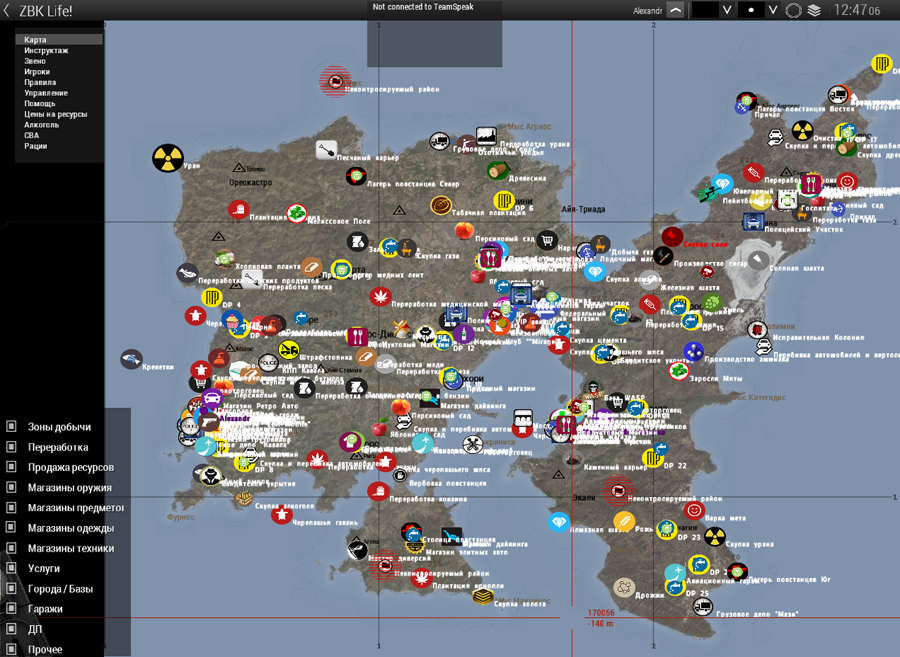Click the Грузовое депо "Мази" truck icon
Image resolution: width=900 pixels, height=657 pixels.
(703, 606)
